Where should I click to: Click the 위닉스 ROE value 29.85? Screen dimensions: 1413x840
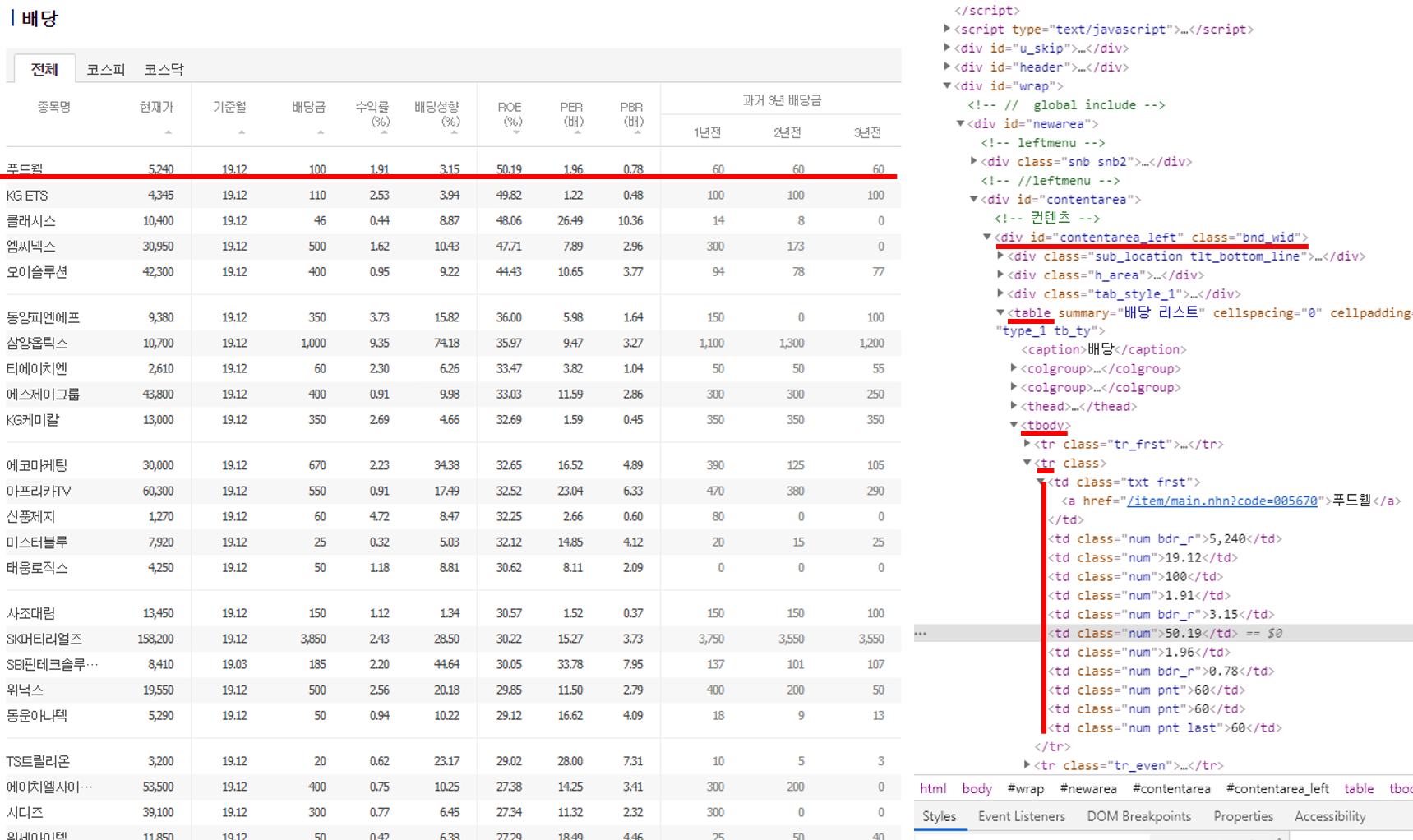coord(509,690)
